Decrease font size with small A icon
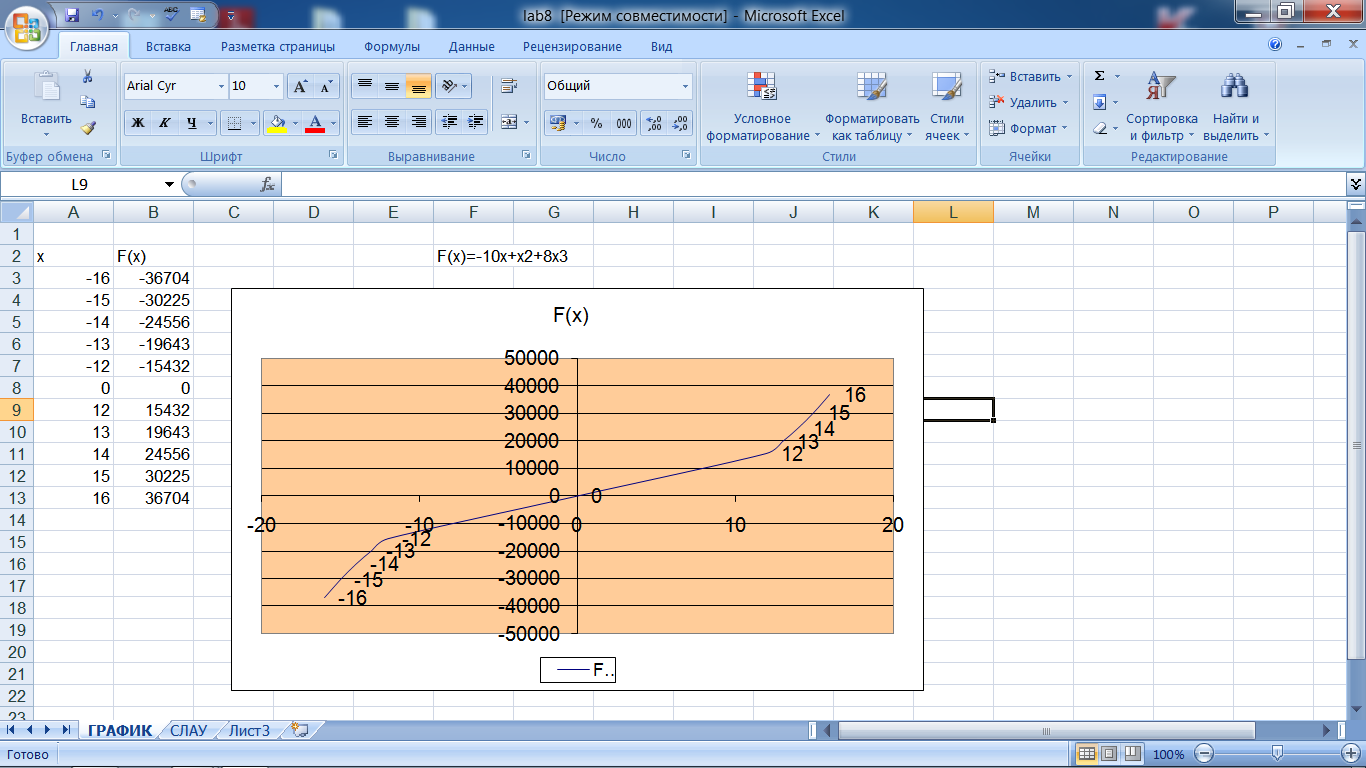 [327, 86]
